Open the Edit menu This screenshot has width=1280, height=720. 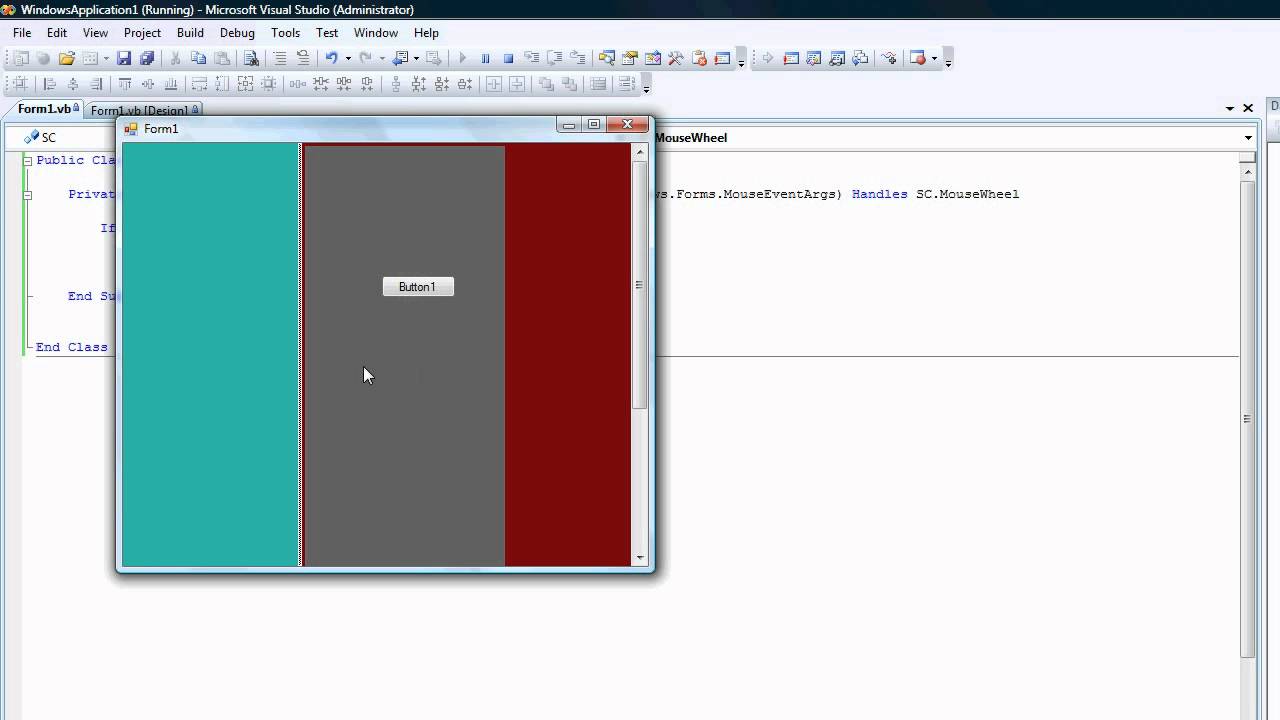pyautogui.click(x=57, y=33)
